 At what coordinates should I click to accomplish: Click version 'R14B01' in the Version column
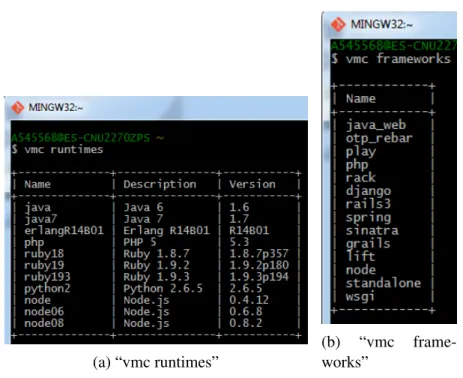click(249, 230)
